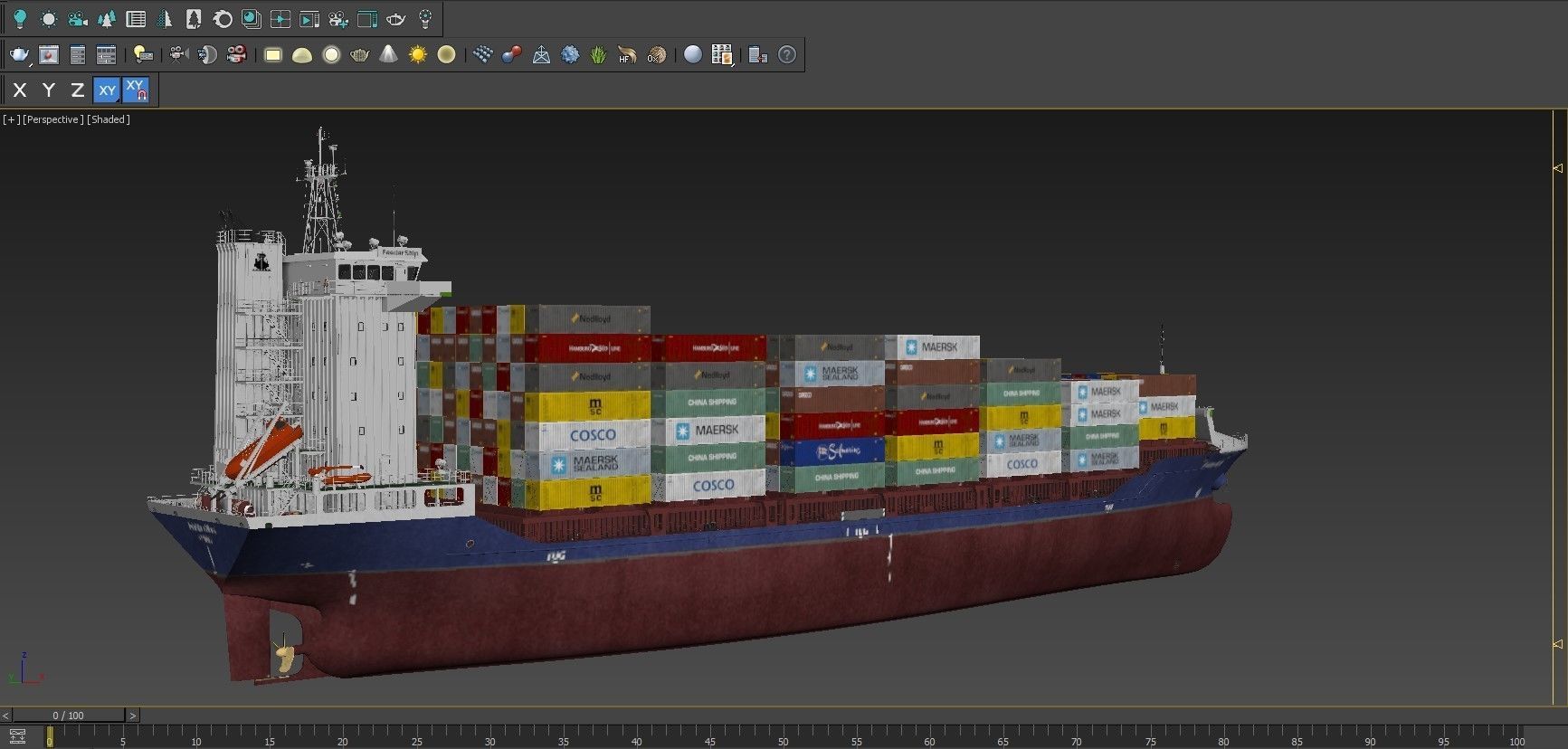The image size is (1568, 749).
Task: Click the yellow sphere icon
Action: click(x=447, y=55)
